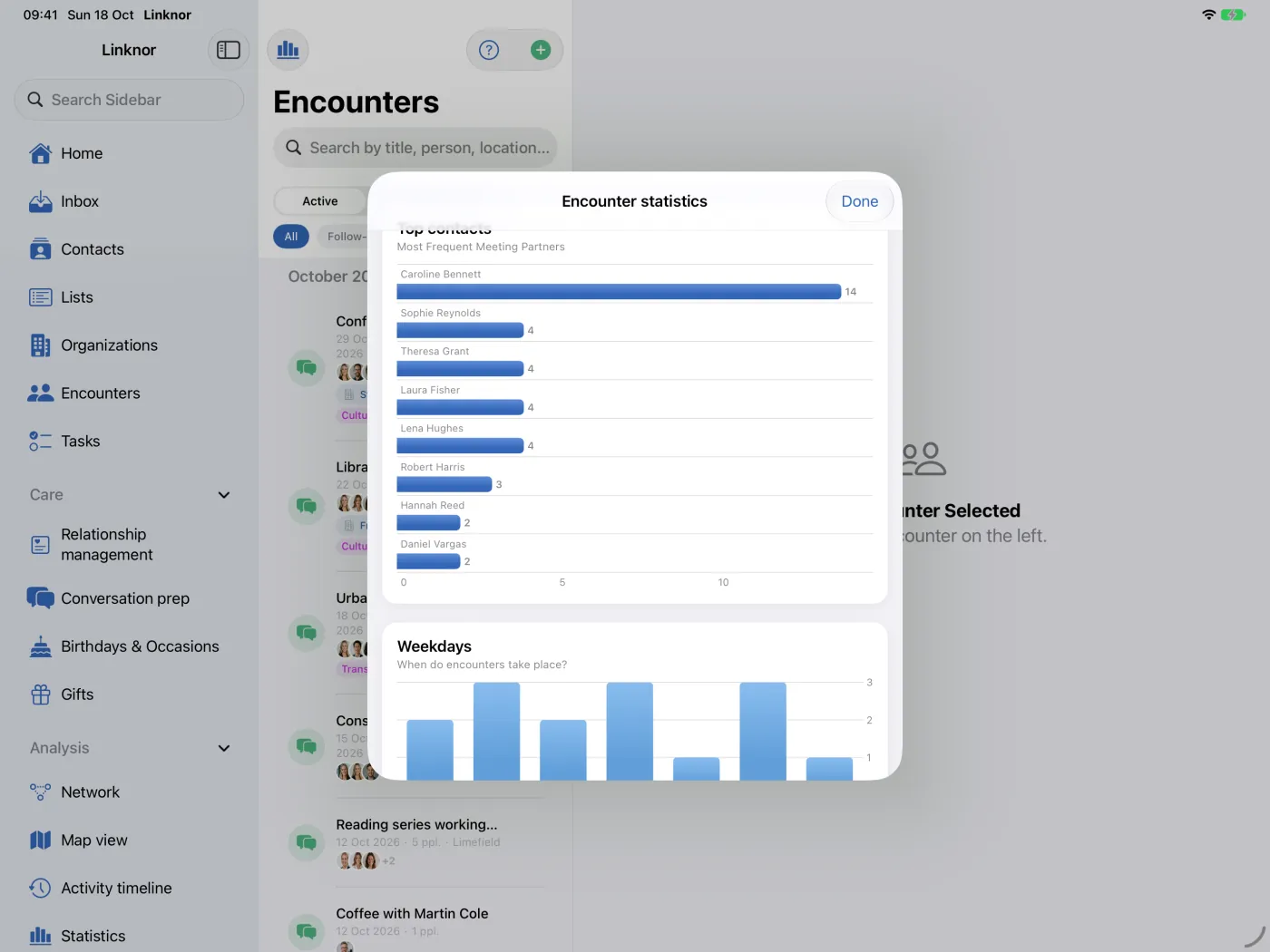Close statistics with Done button
Screen dimensions: 1270x952
point(860,201)
